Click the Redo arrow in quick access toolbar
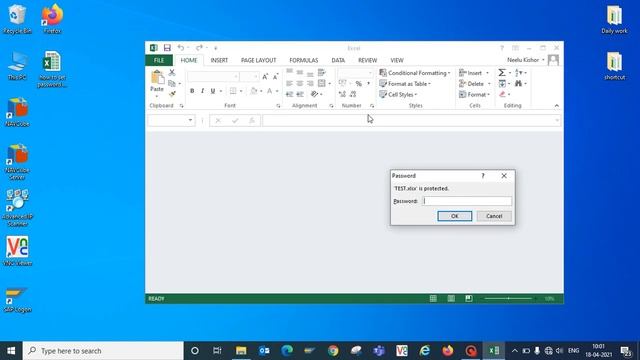 pyautogui.click(x=199, y=48)
